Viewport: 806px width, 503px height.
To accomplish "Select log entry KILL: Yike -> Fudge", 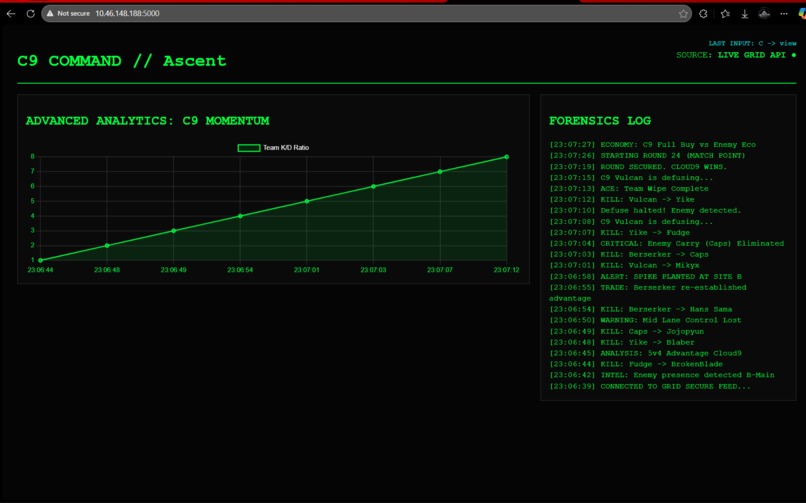I will [619, 232].
